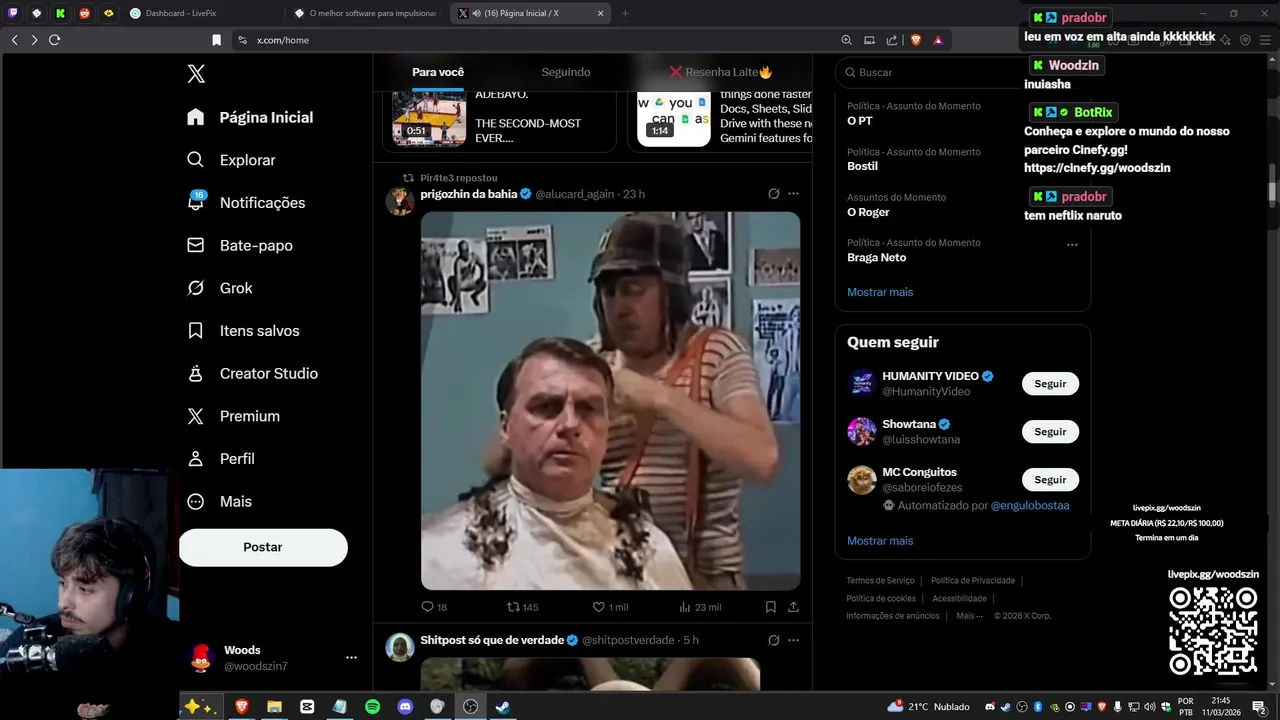Bookmark the prigozhin da bahia post
The height and width of the screenshot is (720, 1280).
point(771,607)
